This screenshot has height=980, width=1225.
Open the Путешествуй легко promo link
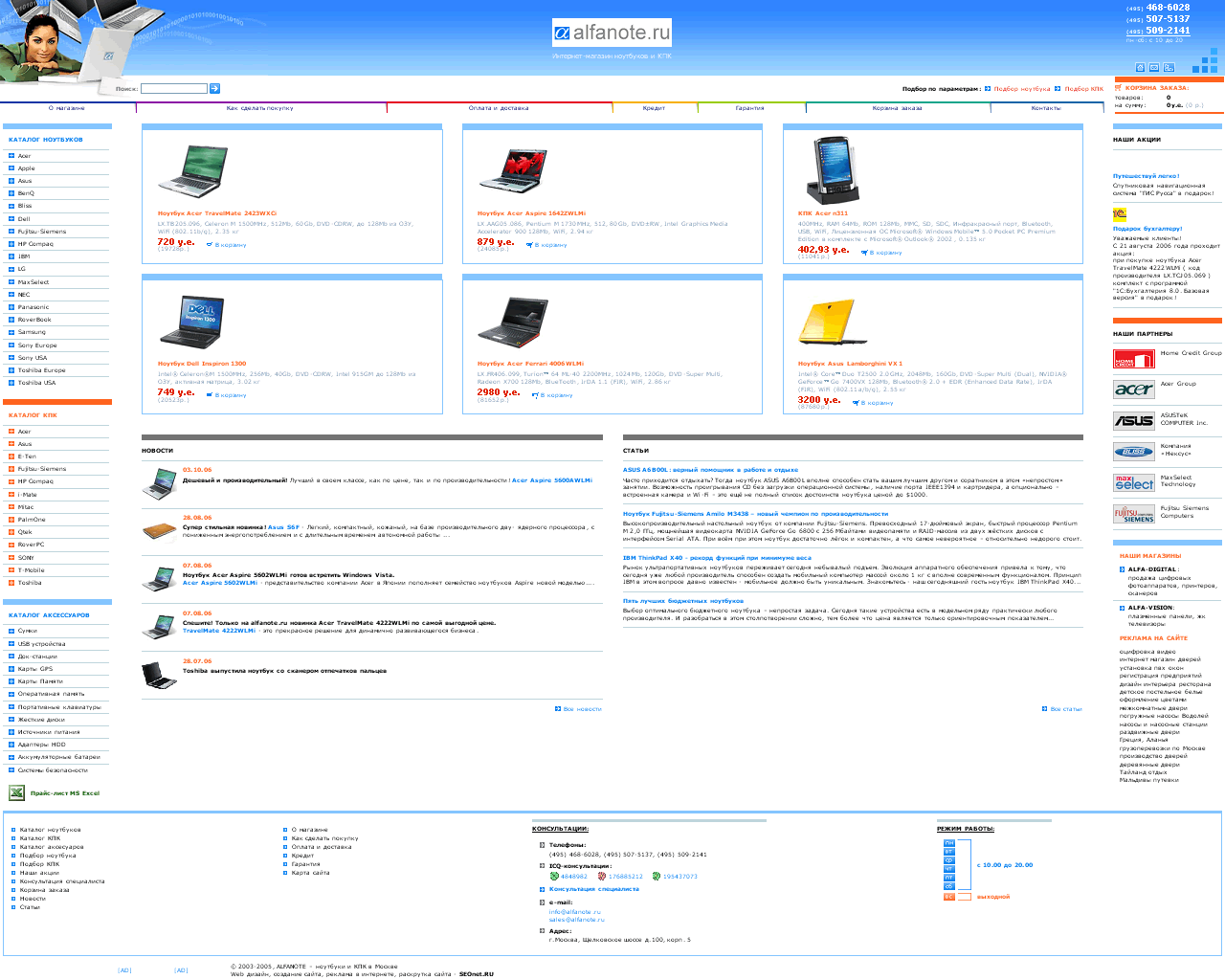[1146, 177]
